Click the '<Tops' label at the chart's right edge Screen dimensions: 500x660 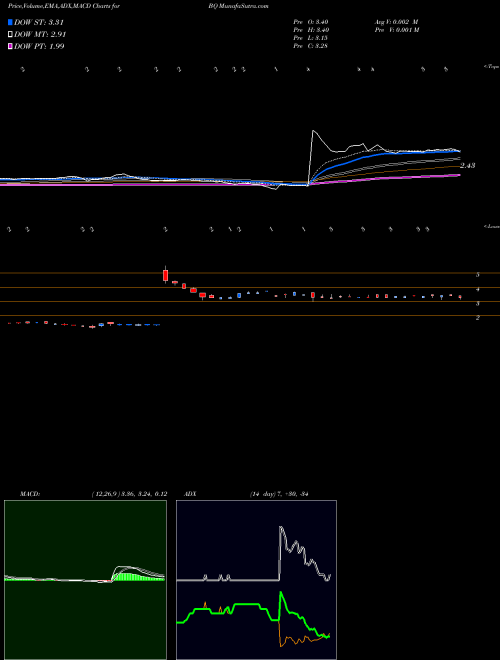pyautogui.click(x=491, y=67)
